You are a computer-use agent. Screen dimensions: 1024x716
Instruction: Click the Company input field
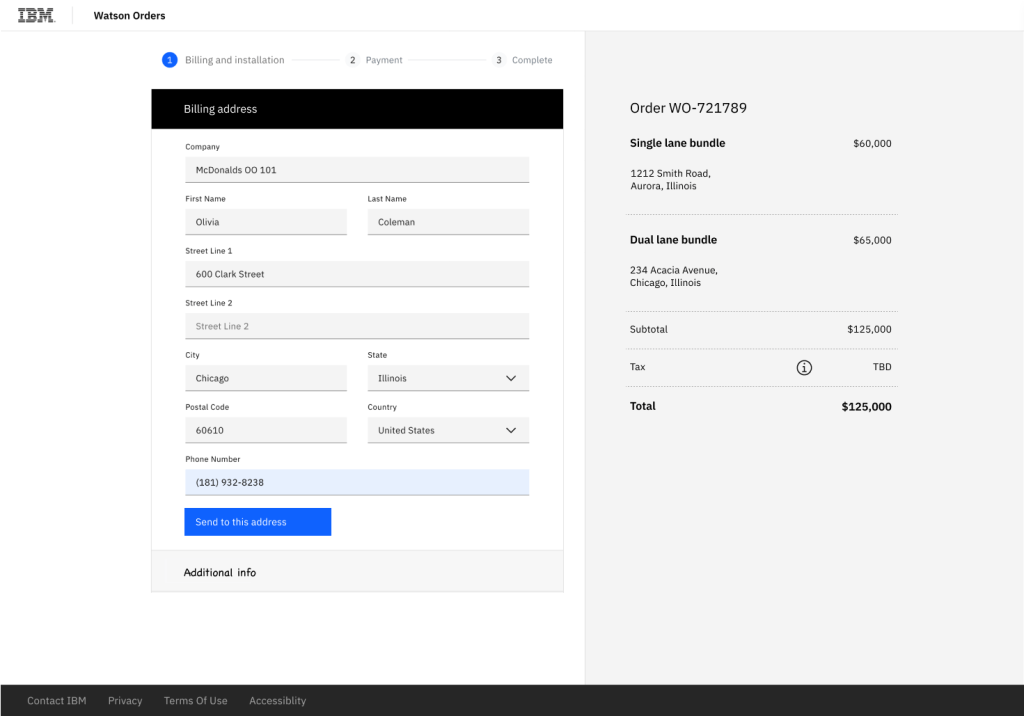(357, 170)
